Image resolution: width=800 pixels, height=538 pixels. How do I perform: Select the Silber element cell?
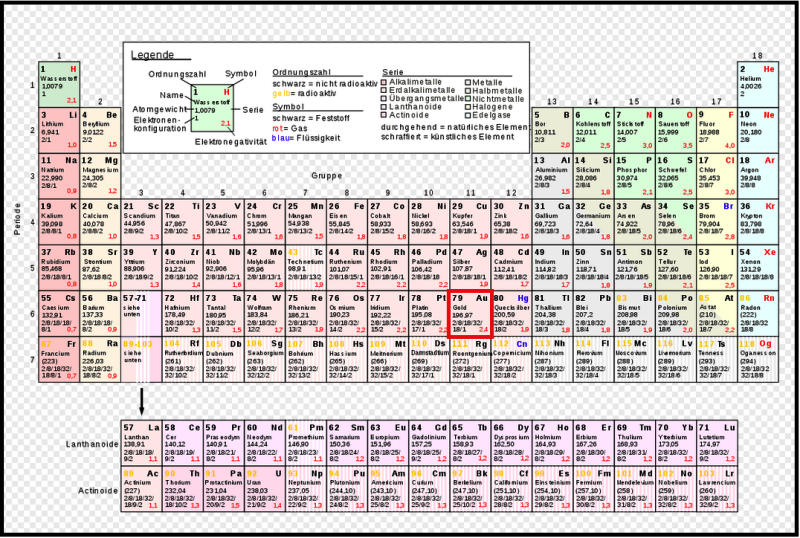tap(470, 268)
